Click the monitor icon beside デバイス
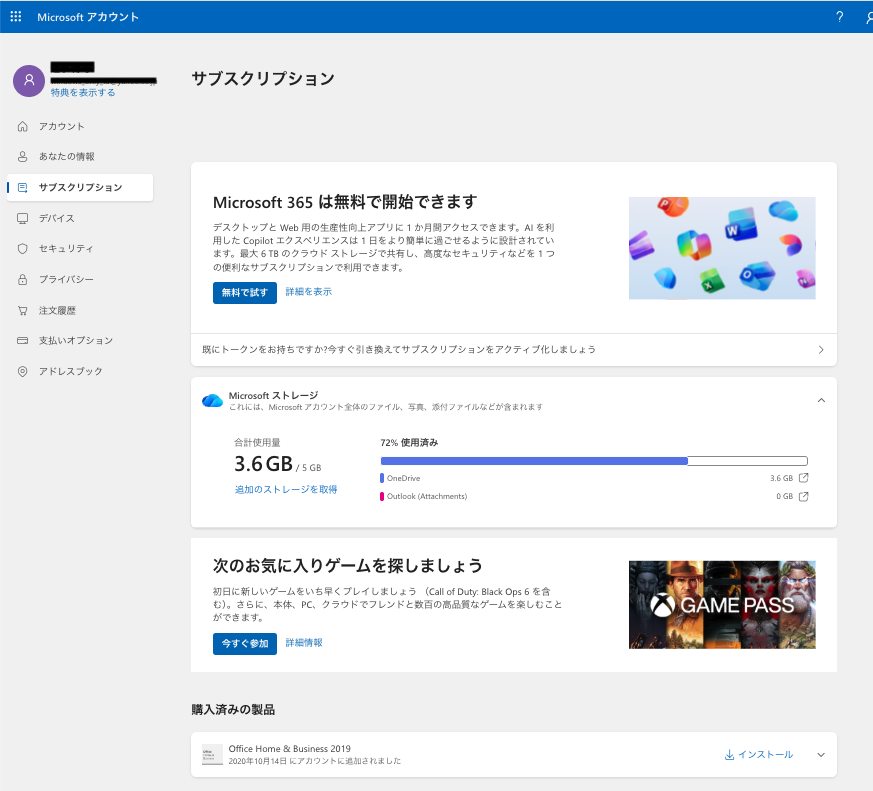 [22, 218]
